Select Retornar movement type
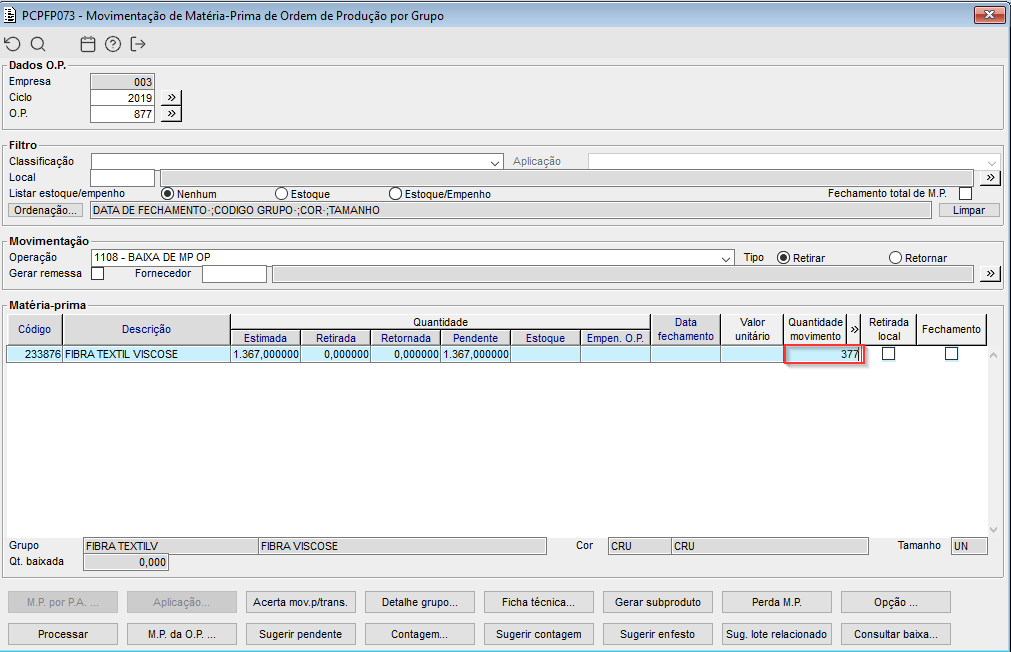 pos(895,257)
